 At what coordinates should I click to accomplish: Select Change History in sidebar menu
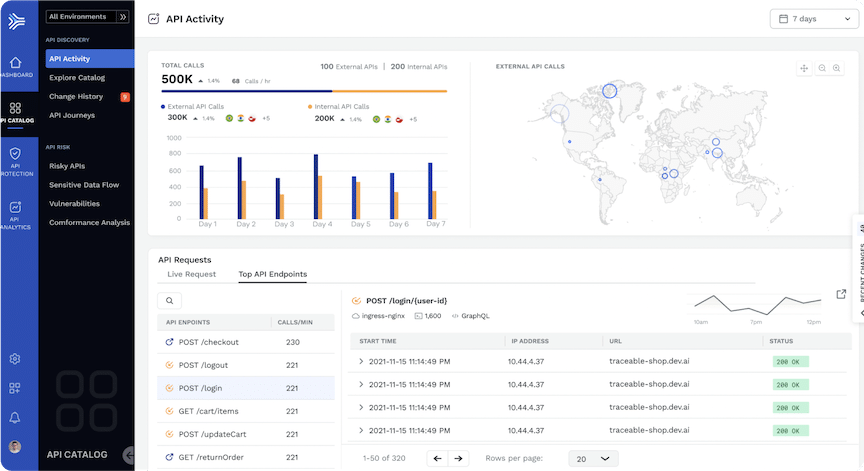(x=76, y=96)
